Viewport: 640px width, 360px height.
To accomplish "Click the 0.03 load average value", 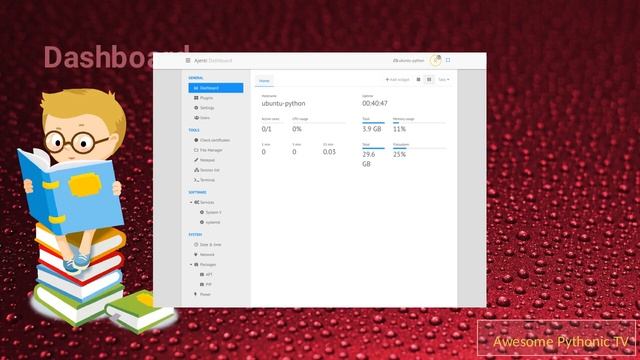I will (329, 152).
